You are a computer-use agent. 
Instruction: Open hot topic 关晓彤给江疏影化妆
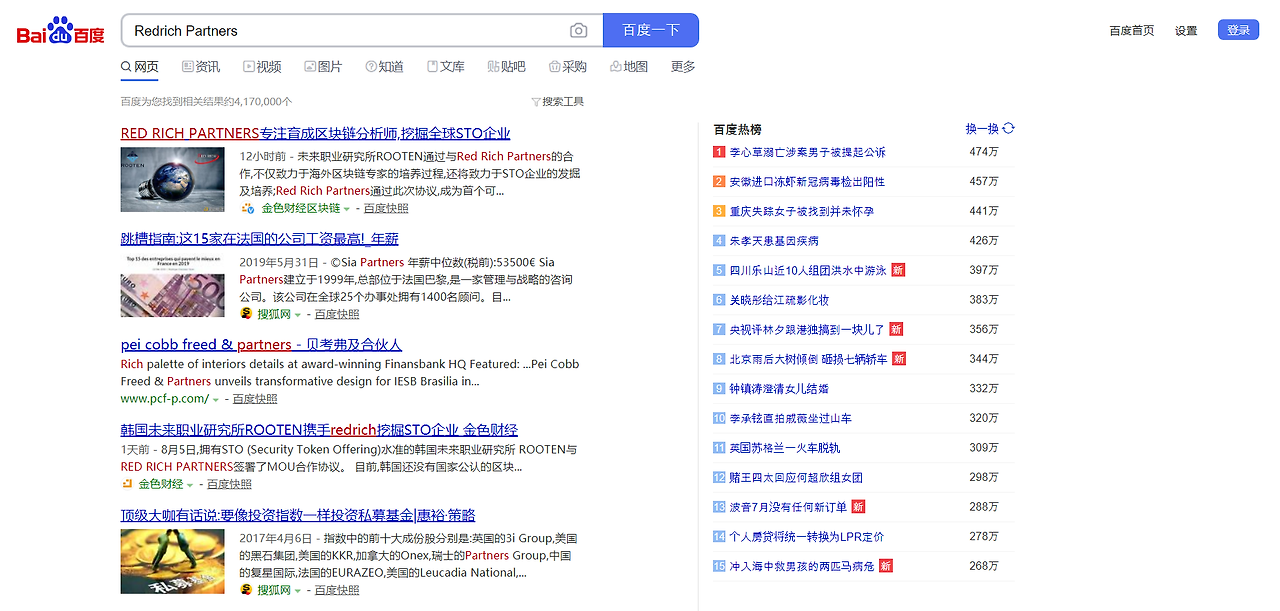[780, 300]
